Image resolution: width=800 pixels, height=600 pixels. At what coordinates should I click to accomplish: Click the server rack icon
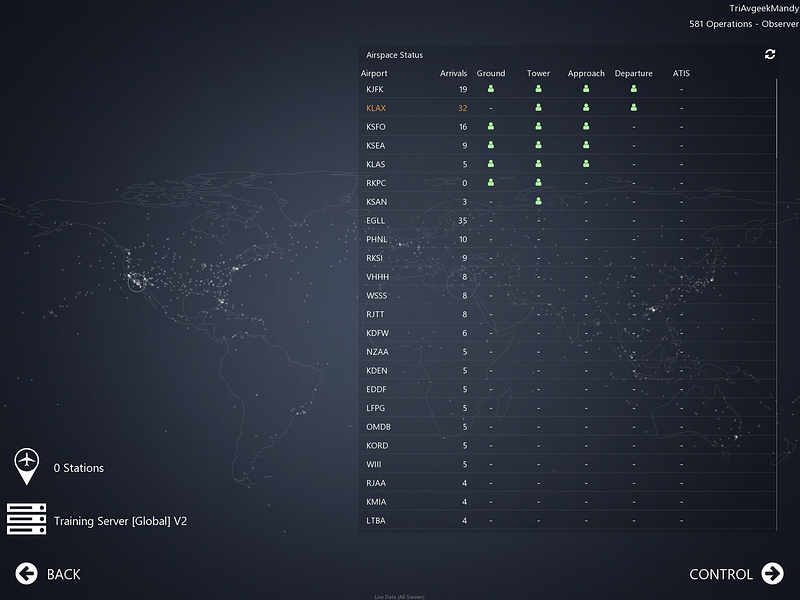pos(27,519)
